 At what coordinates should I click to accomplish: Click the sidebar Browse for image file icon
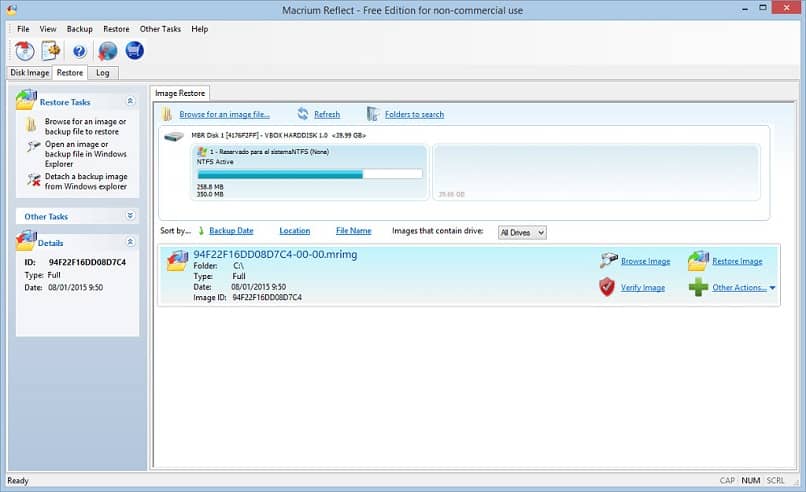(31, 125)
